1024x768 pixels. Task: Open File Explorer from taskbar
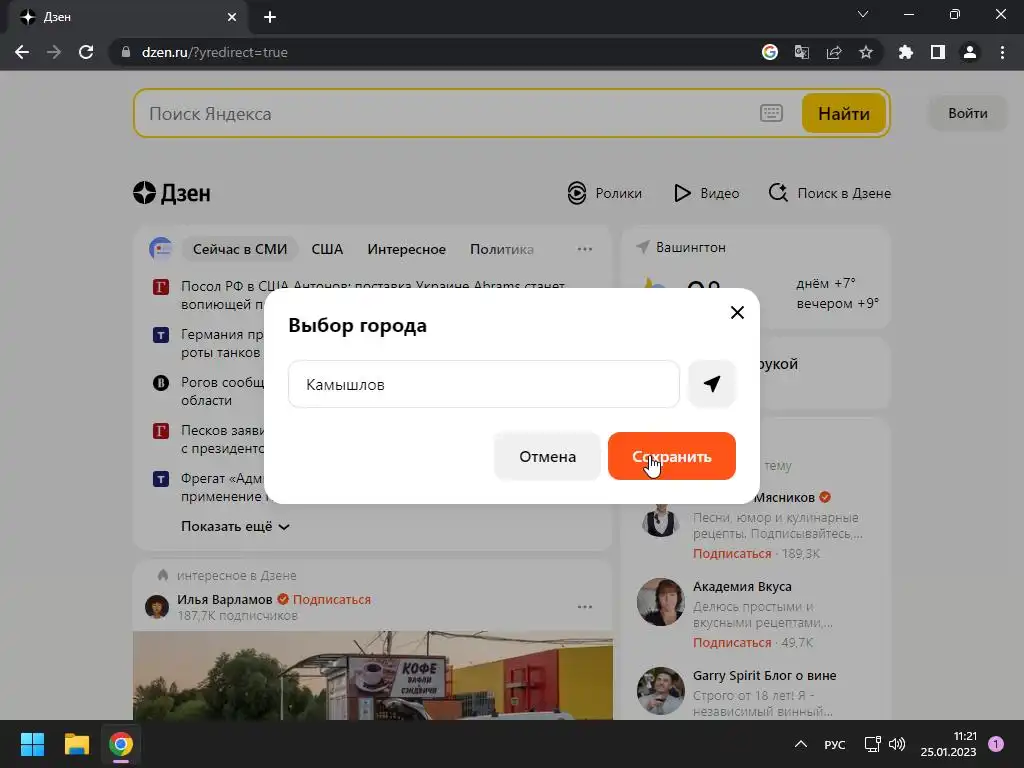tap(76, 744)
